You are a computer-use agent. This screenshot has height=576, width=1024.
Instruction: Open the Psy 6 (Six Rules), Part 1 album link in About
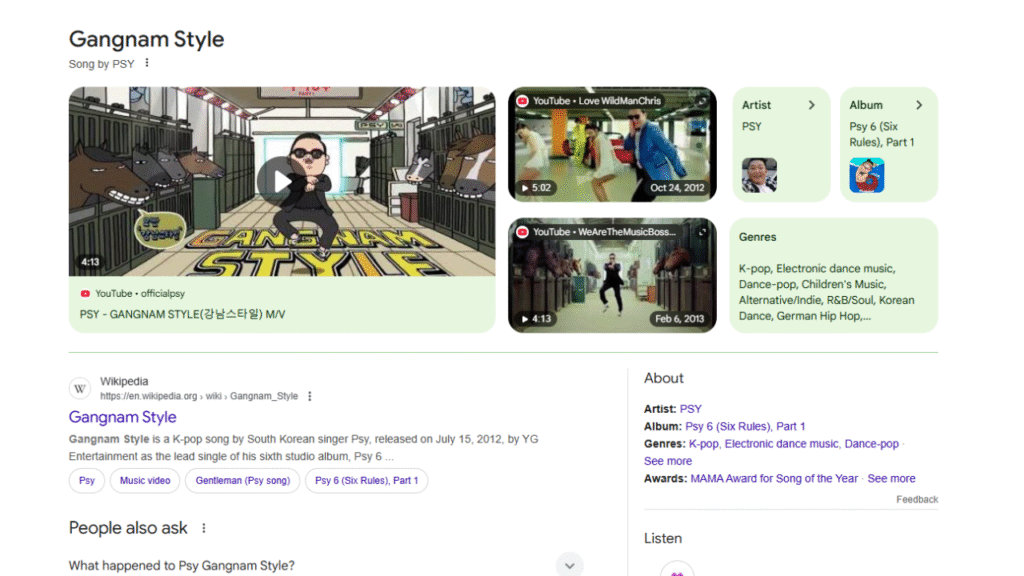pos(745,426)
